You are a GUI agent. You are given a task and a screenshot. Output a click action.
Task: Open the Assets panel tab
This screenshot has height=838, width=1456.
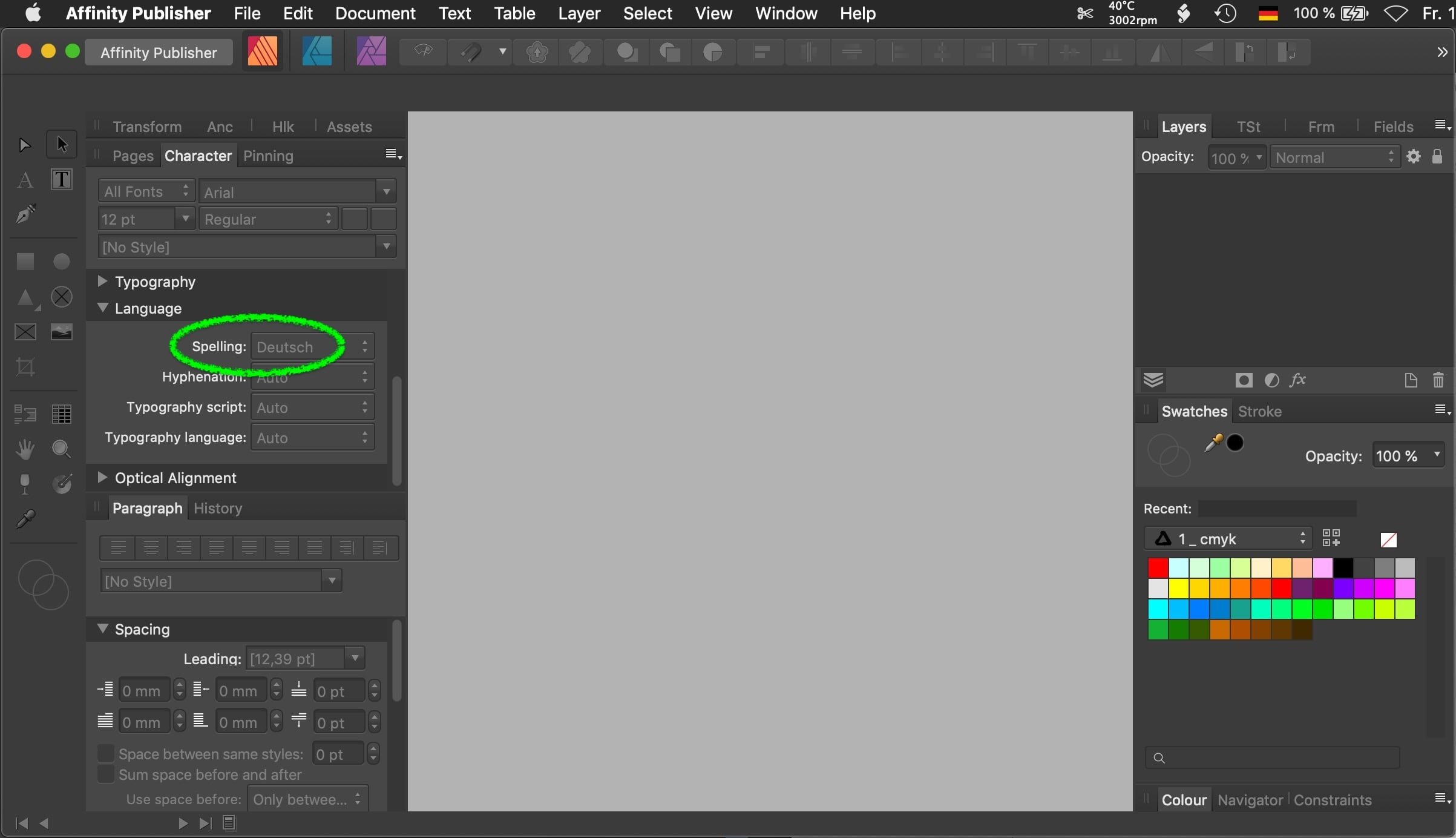tap(349, 127)
